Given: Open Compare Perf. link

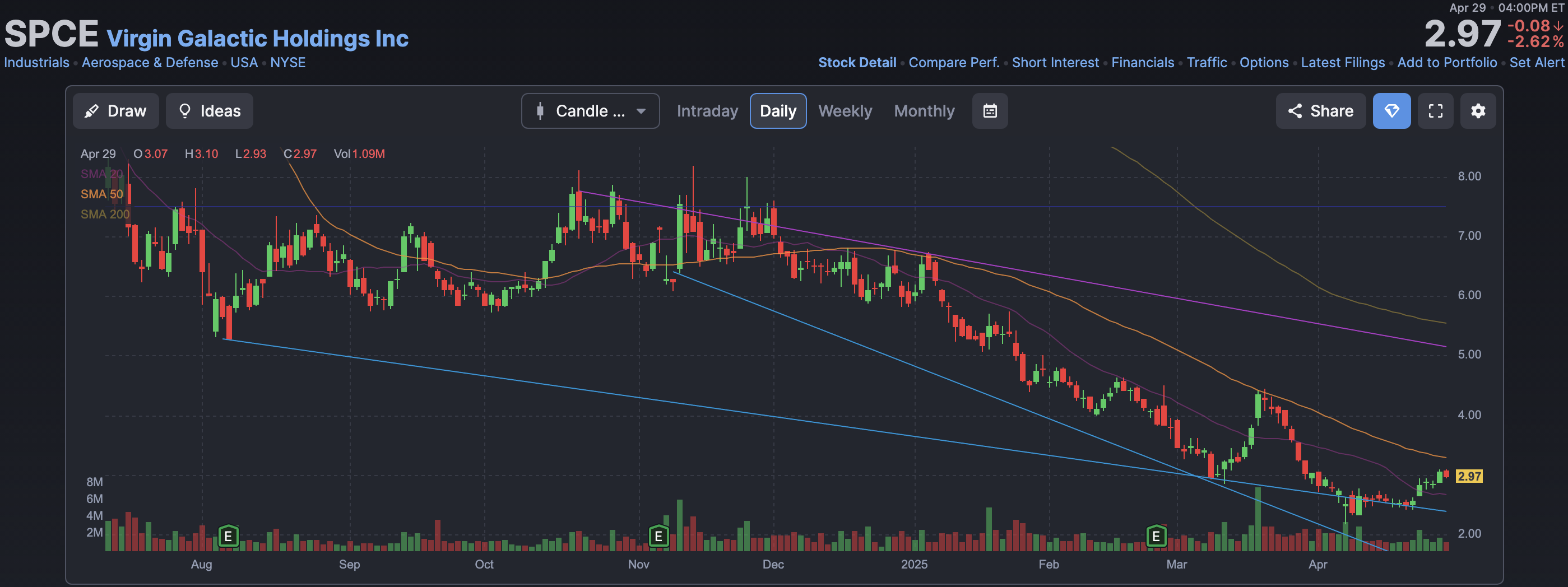Looking at the screenshot, I should [954, 63].
